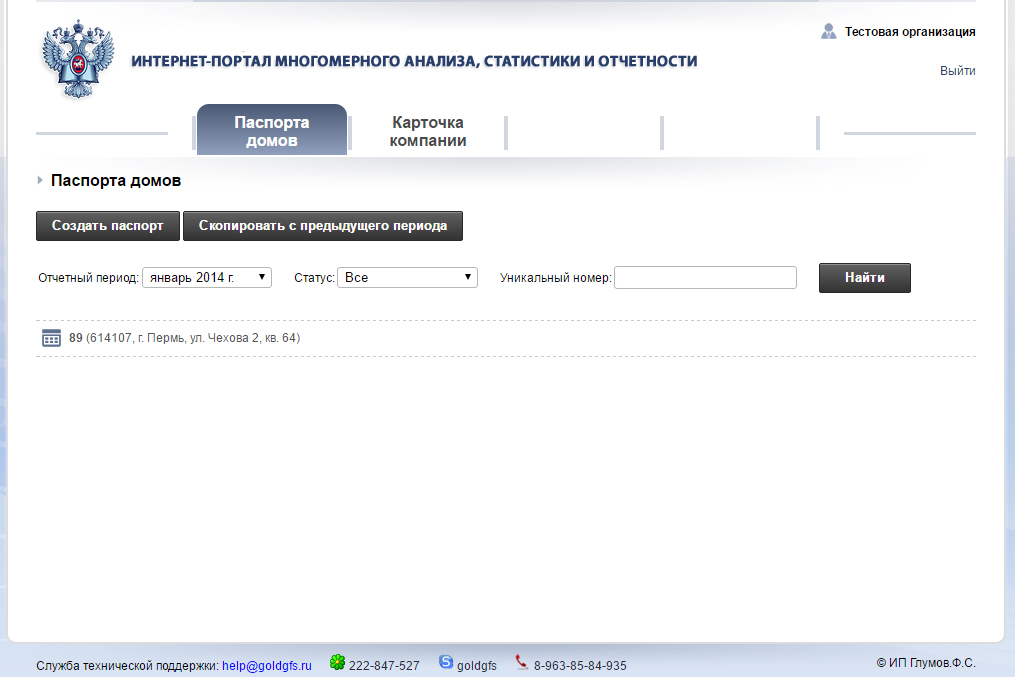Click the user profile icon
The height and width of the screenshot is (677, 1015).
click(828, 32)
